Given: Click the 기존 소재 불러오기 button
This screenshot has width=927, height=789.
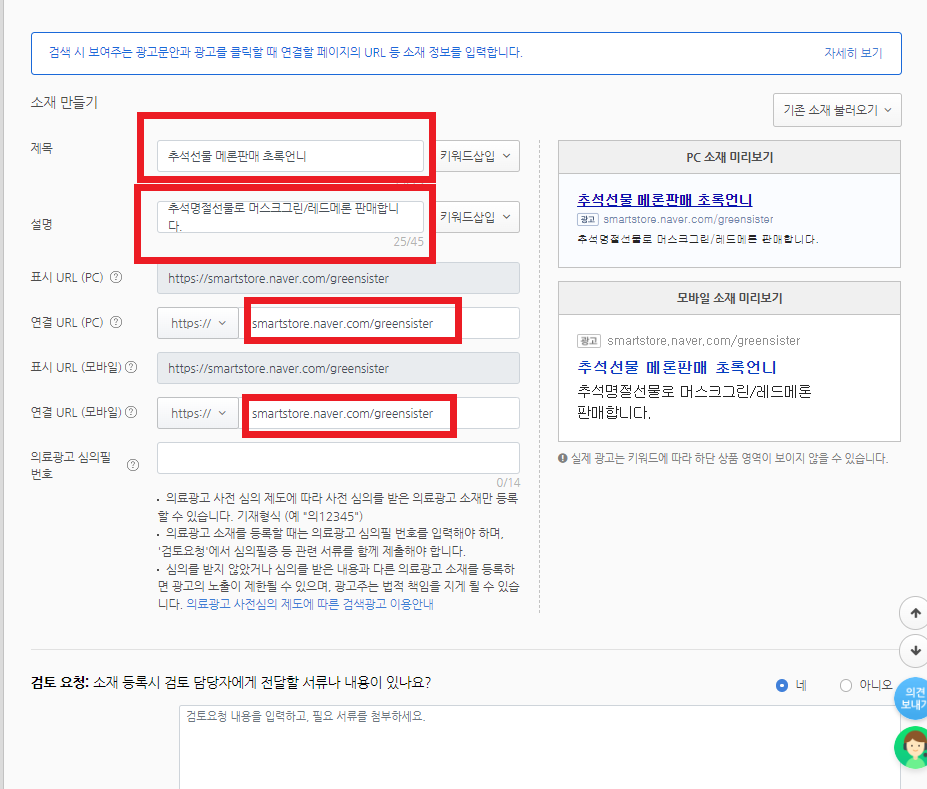Looking at the screenshot, I should tap(837, 109).
